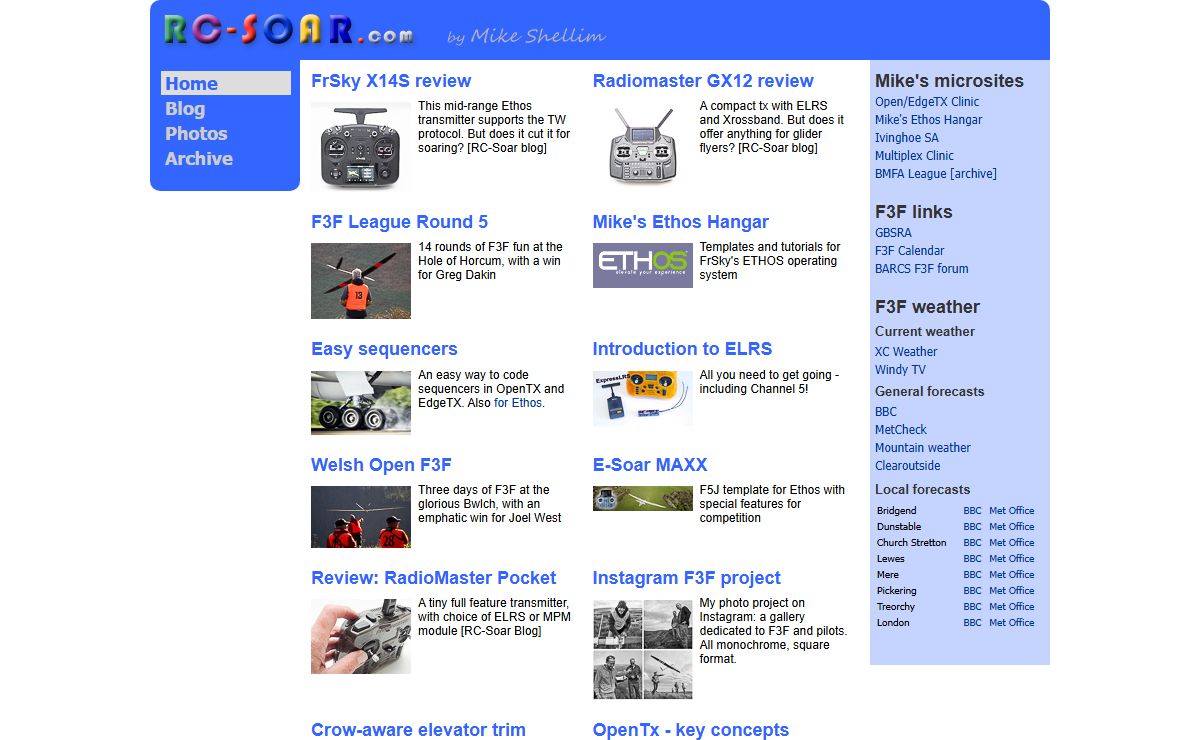Image resolution: width=1200 pixels, height=740 pixels.
Task: Open the Met Office forecast for Treorchy
Action: (x=1012, y=607)
